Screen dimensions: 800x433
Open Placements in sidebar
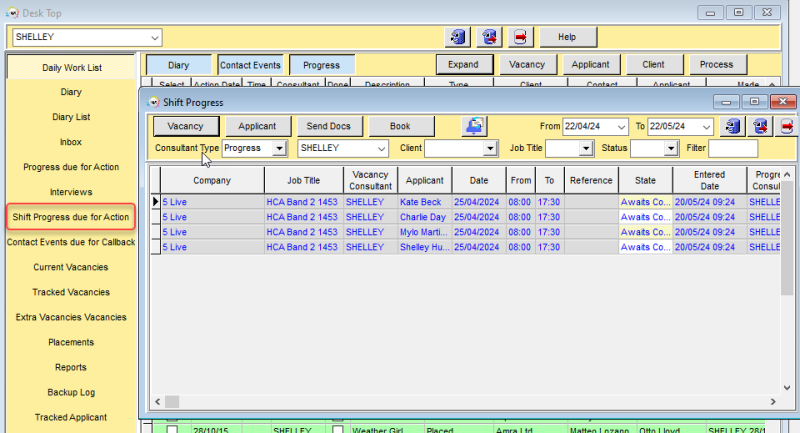coord(71,342)
